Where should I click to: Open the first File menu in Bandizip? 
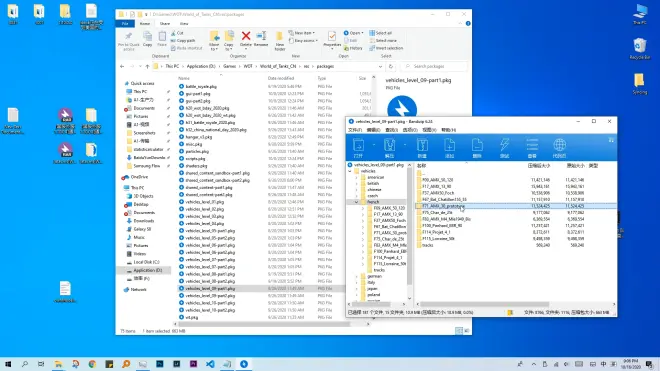pyautogui.click(x=355, y=130)
